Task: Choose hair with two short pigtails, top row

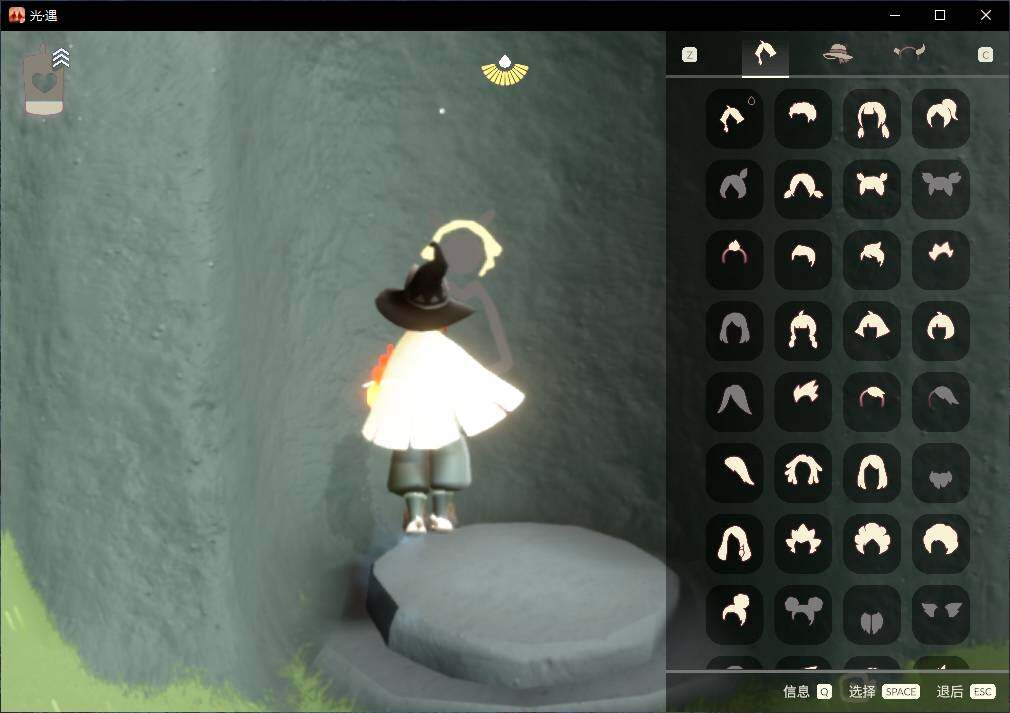Action: coord(872,119)
